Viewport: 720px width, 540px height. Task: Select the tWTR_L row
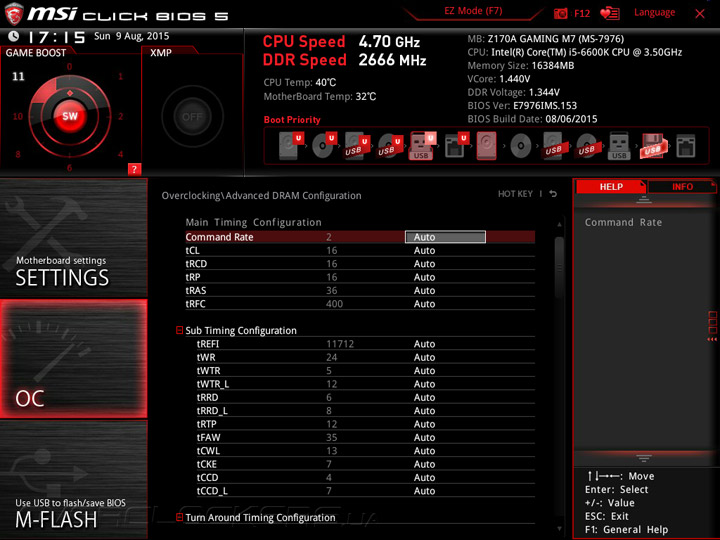point(366,384)
